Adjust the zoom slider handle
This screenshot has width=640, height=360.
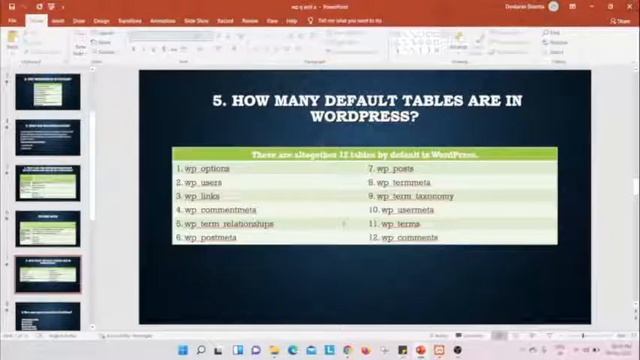click(583, 336)
